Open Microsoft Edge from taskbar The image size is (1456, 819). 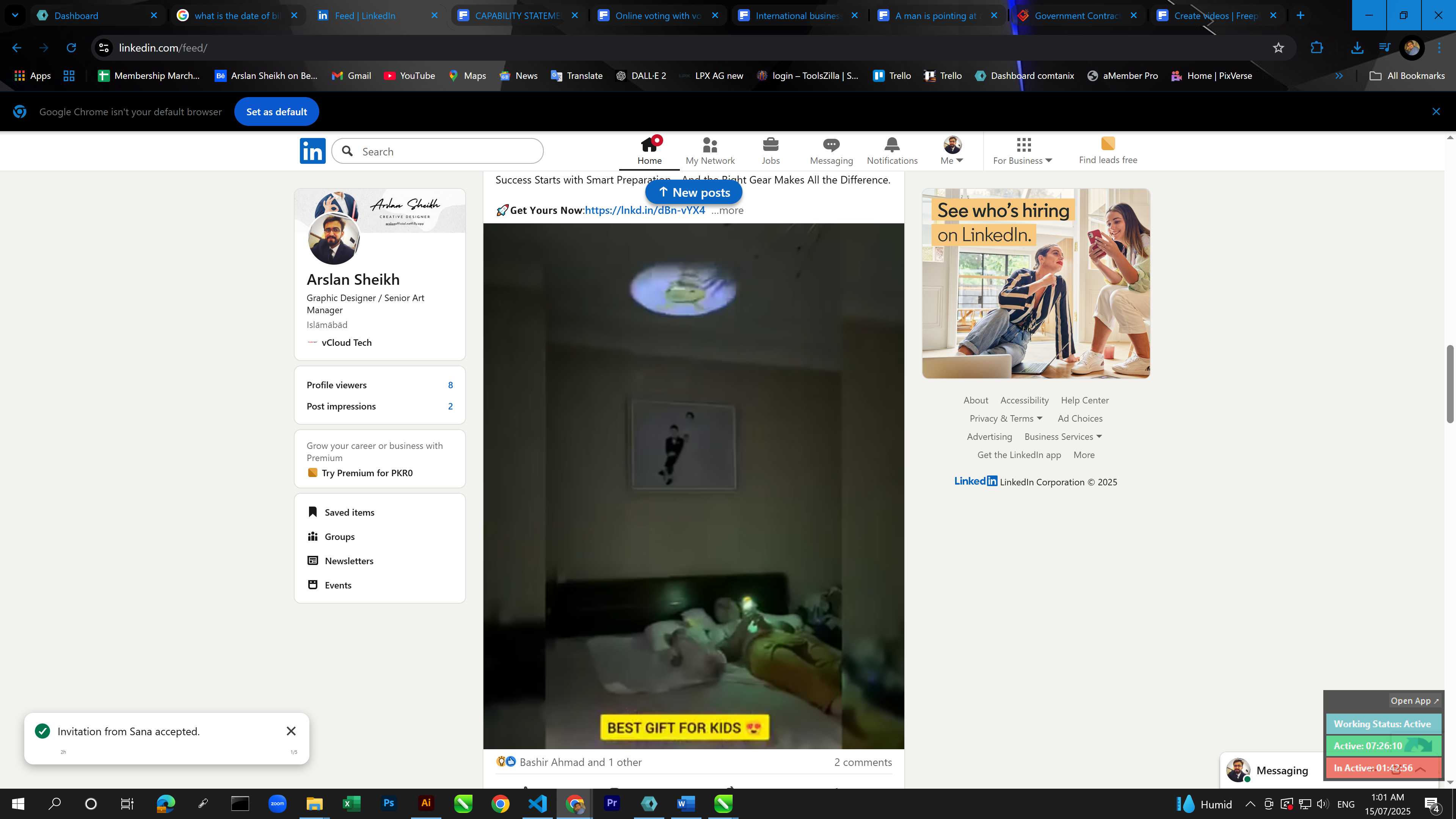click(x=166, y=803)
